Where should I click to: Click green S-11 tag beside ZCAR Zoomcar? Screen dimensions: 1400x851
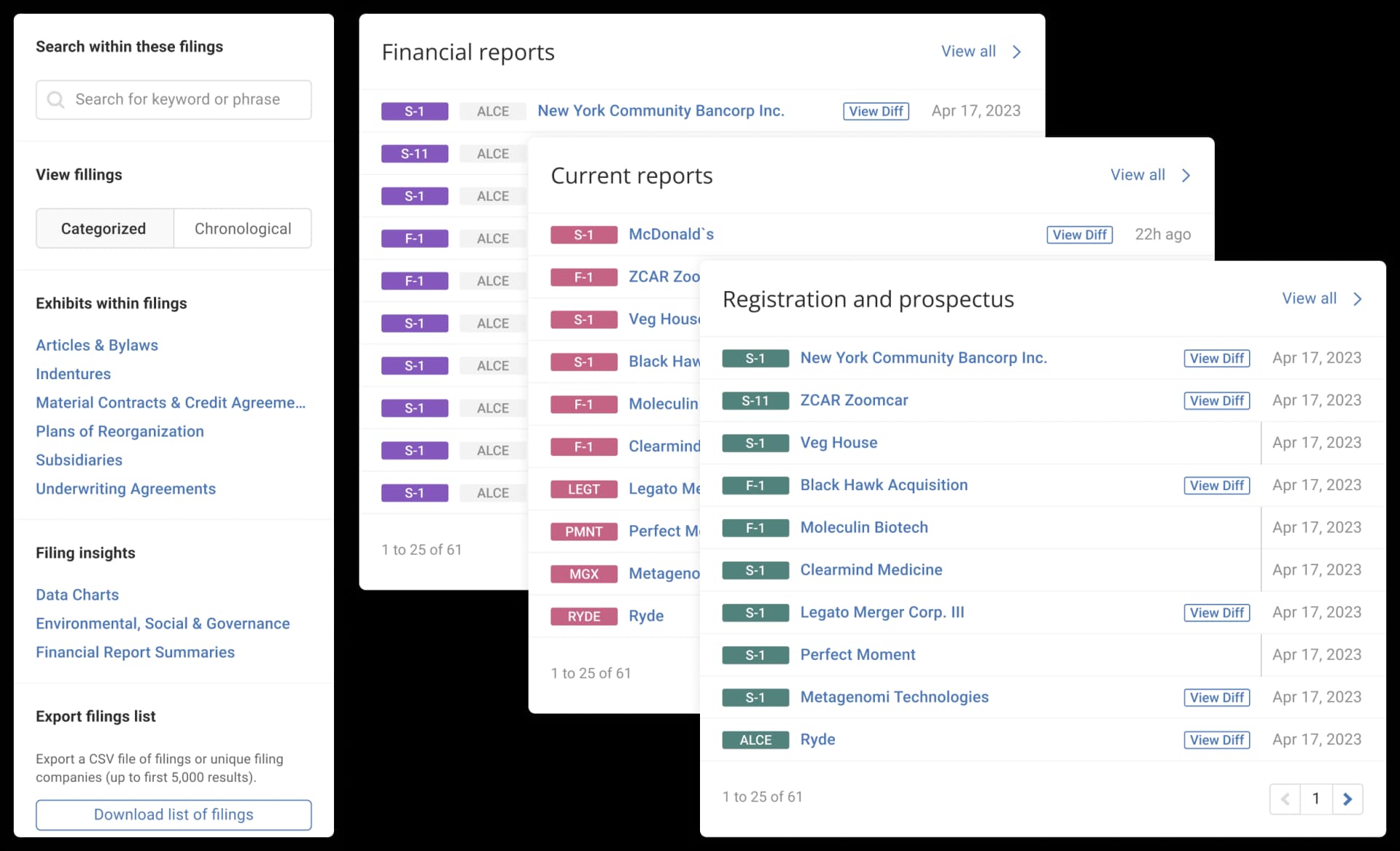click(755, 400)
